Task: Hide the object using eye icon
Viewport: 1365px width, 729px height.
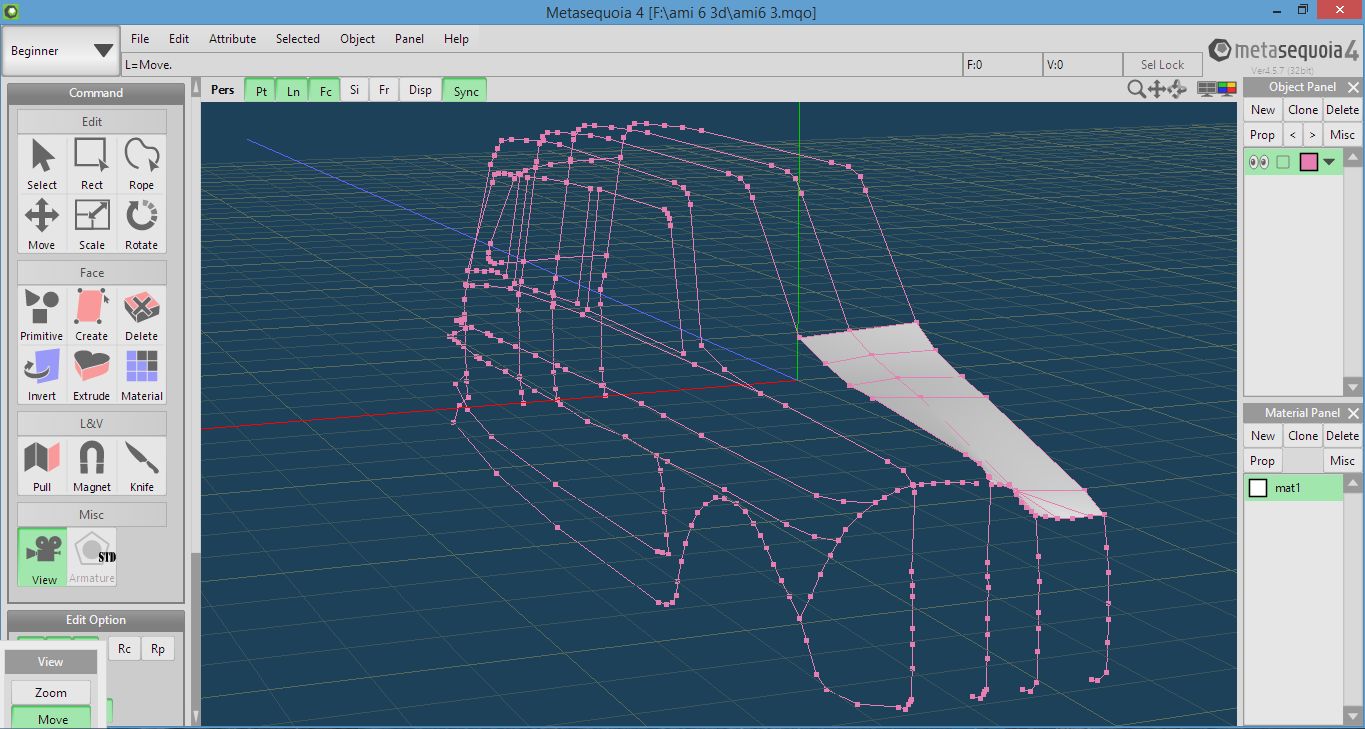Action: click(x=1258, y=162)
